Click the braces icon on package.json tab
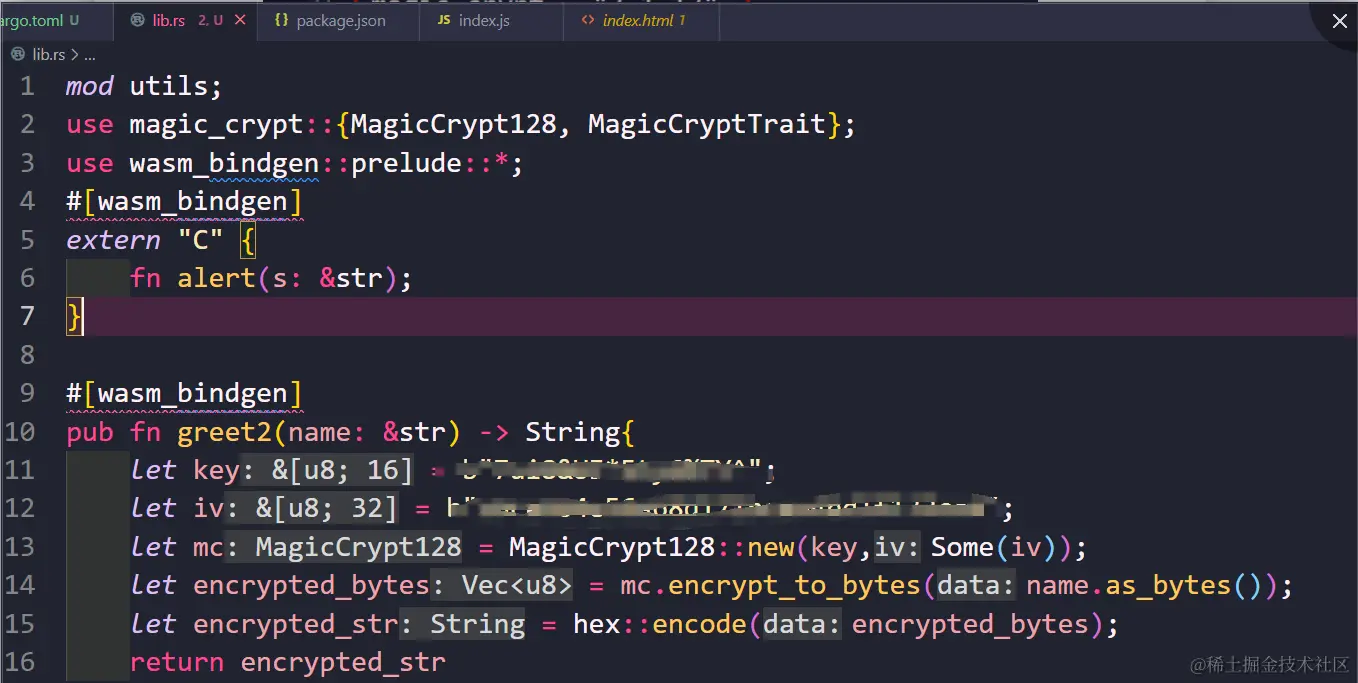The height and width of the screenshot is (683, 1358). pyautogui.click(x=279, y=20)
